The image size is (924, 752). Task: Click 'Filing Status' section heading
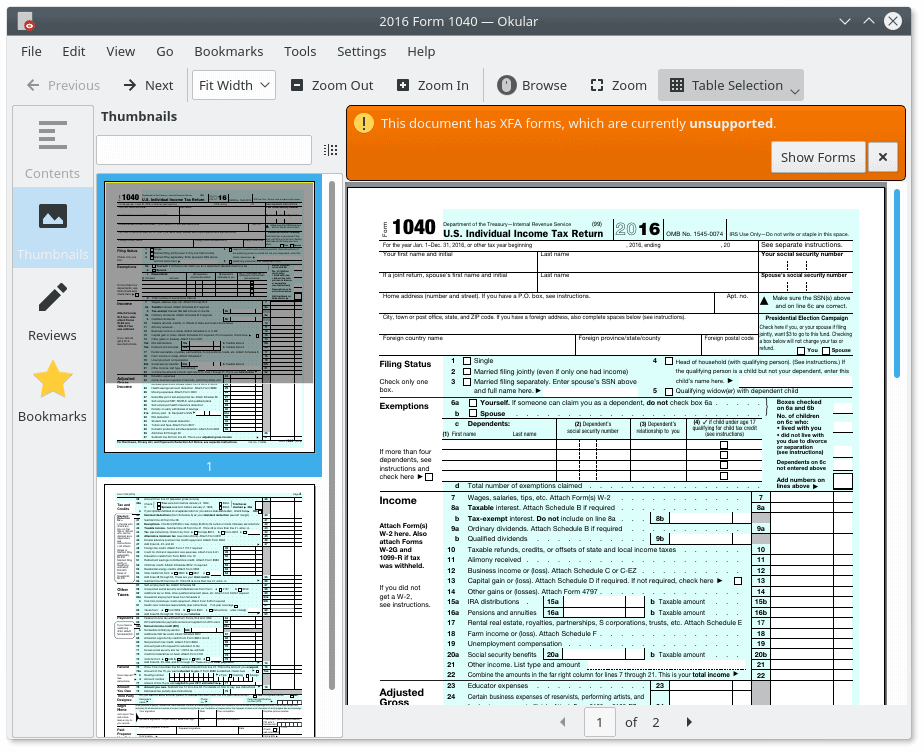pos(405,364)
